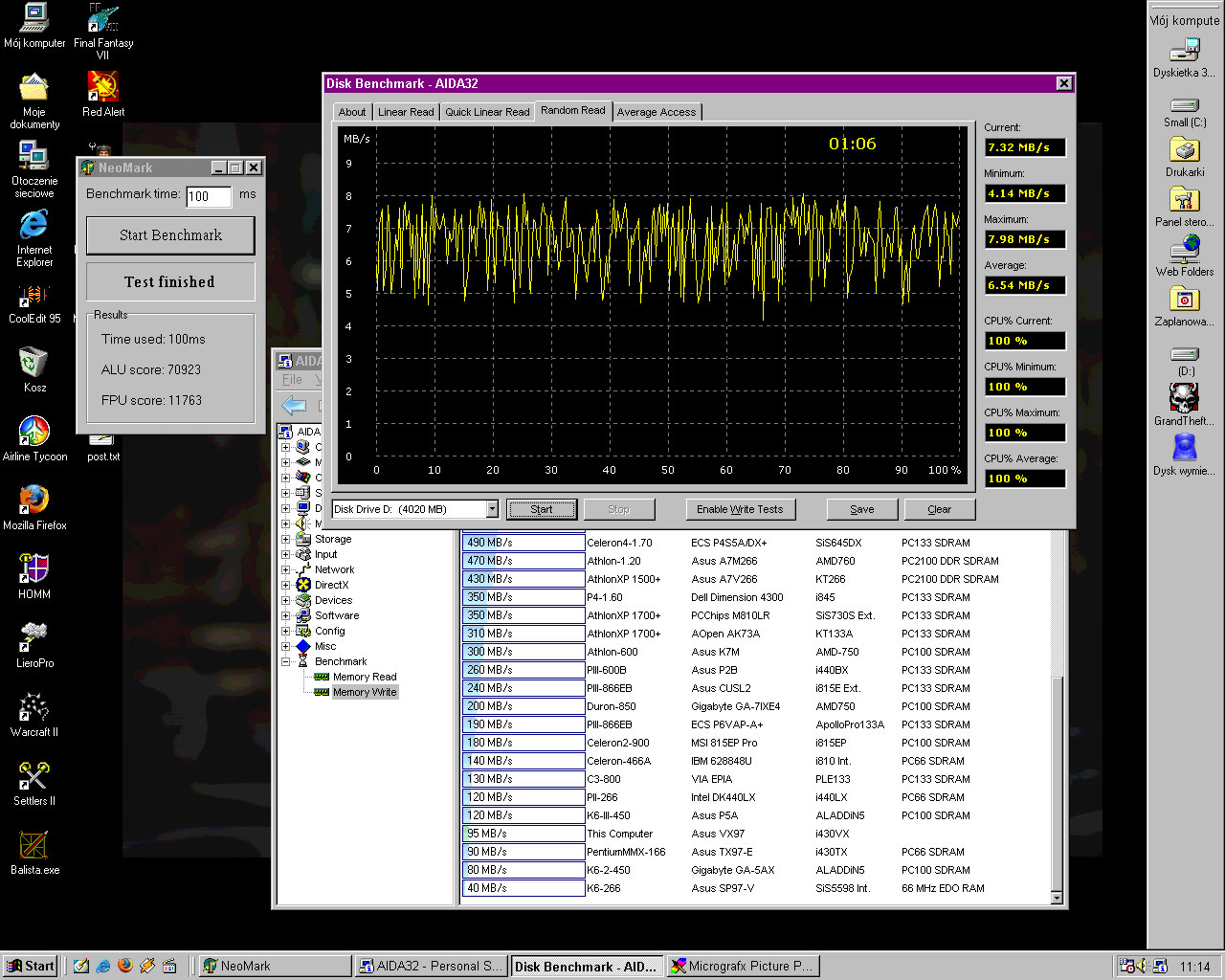Image resolution: width=1225 pixels, height=980 pixels.
Task: Launch the Internet Explorer desktop icon
Action: pyautogui.click(x=34, y=238)
